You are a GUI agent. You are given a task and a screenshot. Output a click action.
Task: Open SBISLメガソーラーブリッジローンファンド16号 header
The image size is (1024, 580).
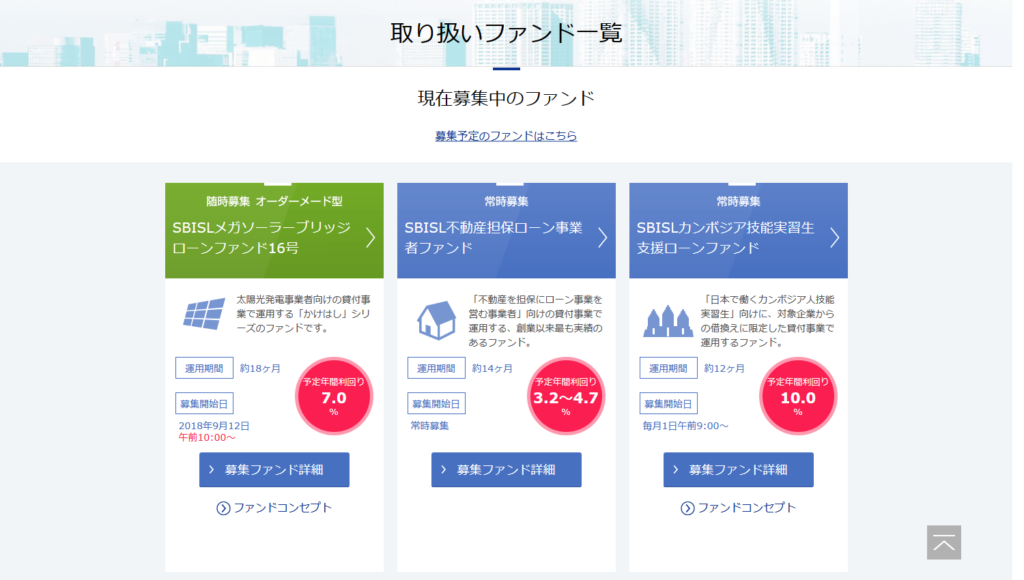click(274, 231)
